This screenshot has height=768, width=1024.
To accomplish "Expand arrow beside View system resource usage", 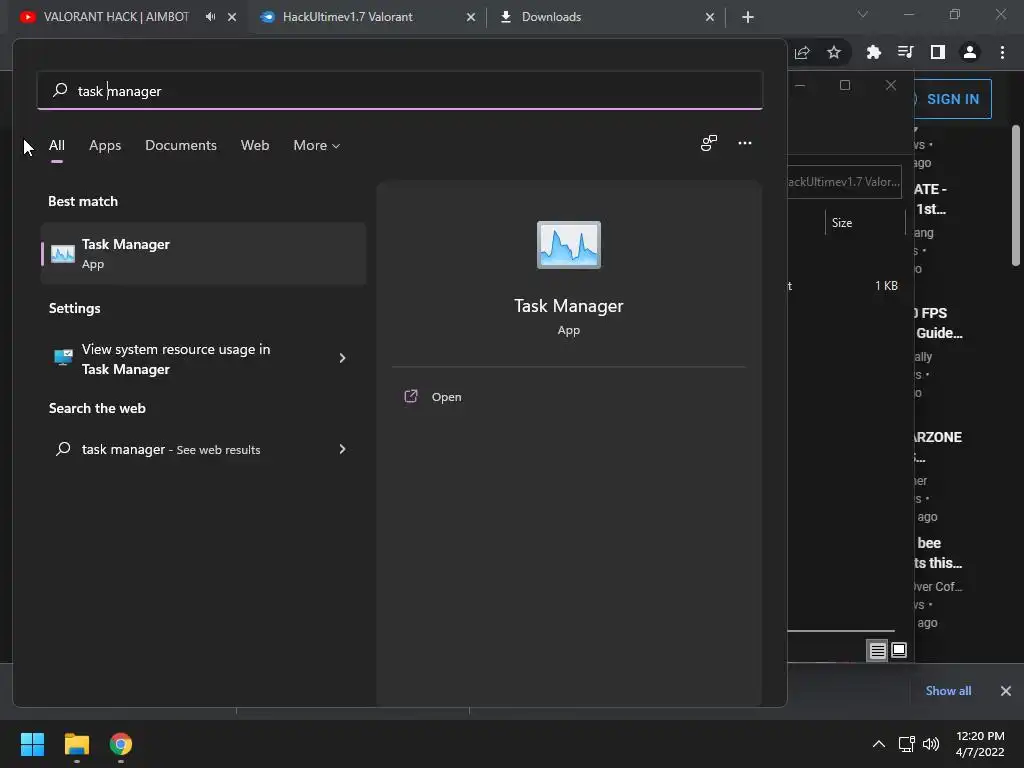I will click(x=342, y=358).
